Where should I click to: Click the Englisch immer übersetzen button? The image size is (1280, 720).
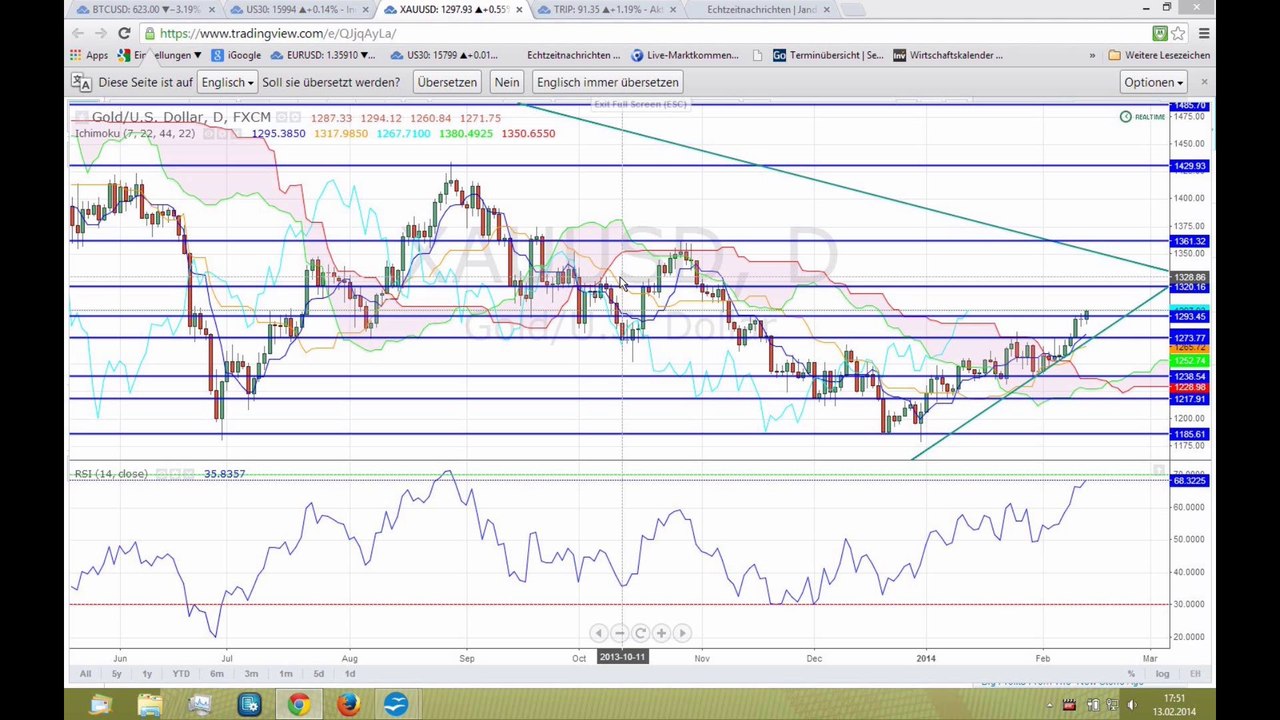point(607,82)
